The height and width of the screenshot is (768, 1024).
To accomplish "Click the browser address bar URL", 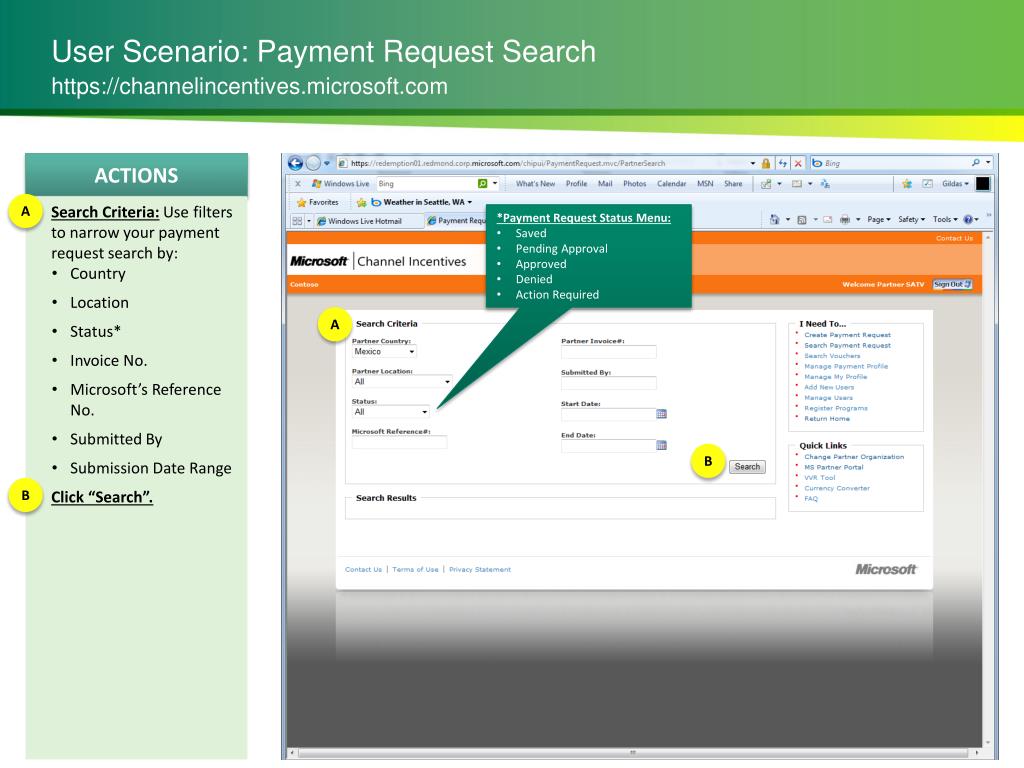I will click(507, 163).
